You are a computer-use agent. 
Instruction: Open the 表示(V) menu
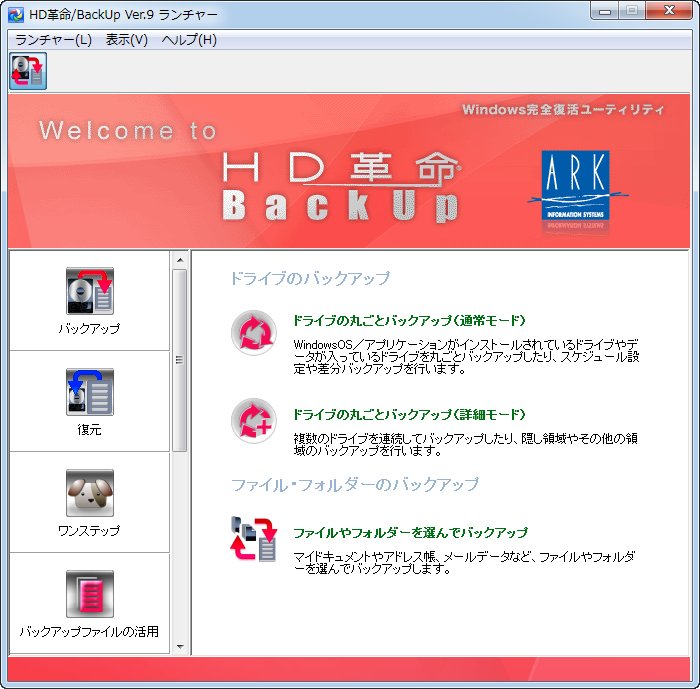point(126,40)
